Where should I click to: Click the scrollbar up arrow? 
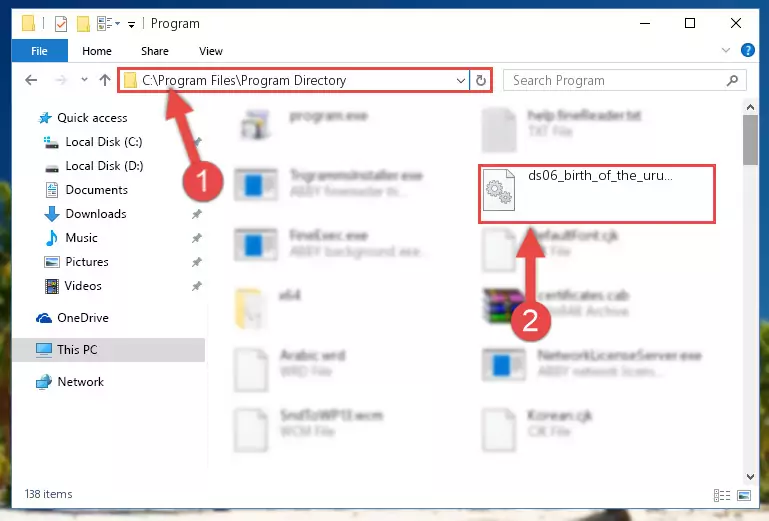[x=750, y=107]
